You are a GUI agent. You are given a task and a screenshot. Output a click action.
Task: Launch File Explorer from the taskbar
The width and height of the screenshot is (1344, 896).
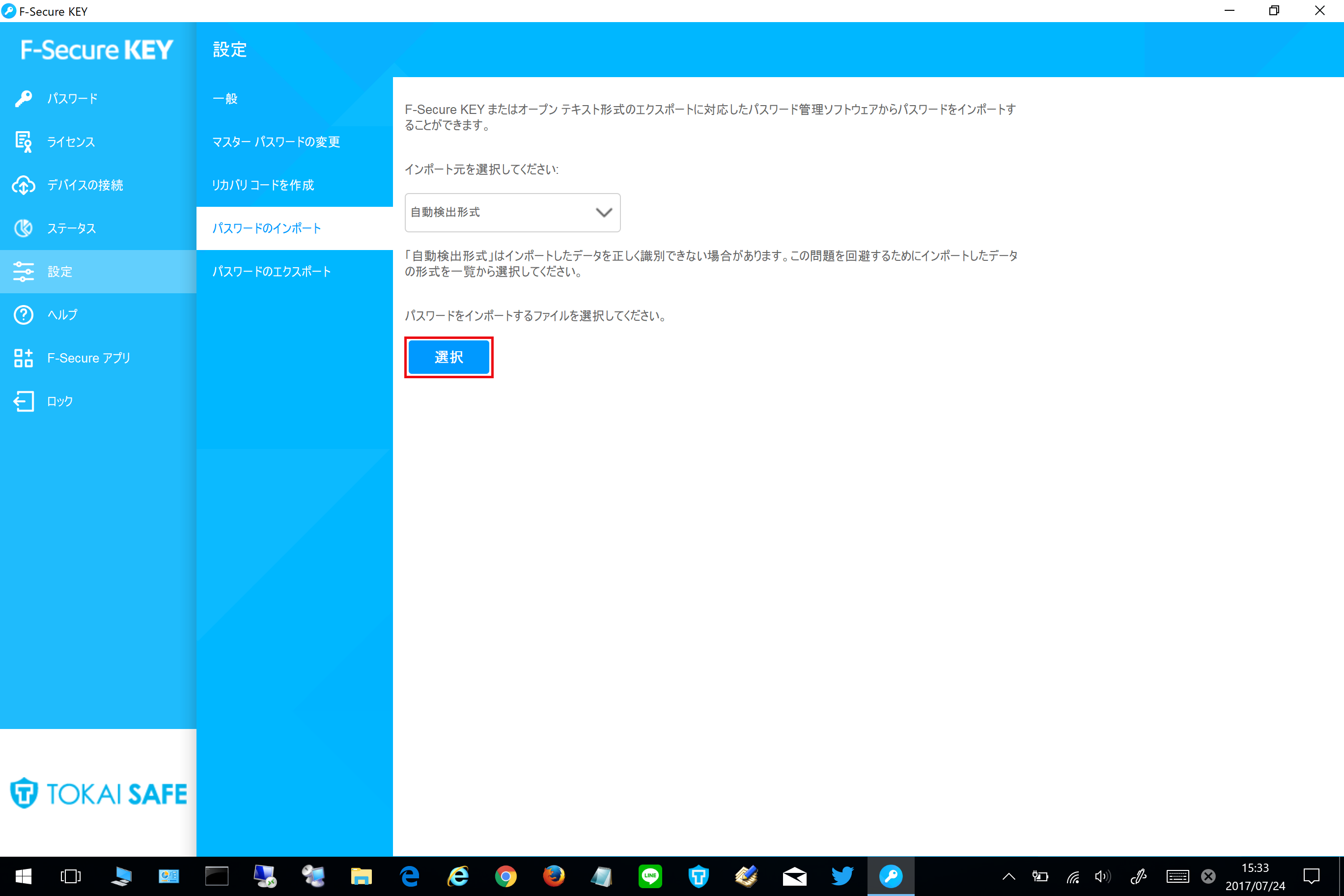pyautogui.click(x=361, y=876)
